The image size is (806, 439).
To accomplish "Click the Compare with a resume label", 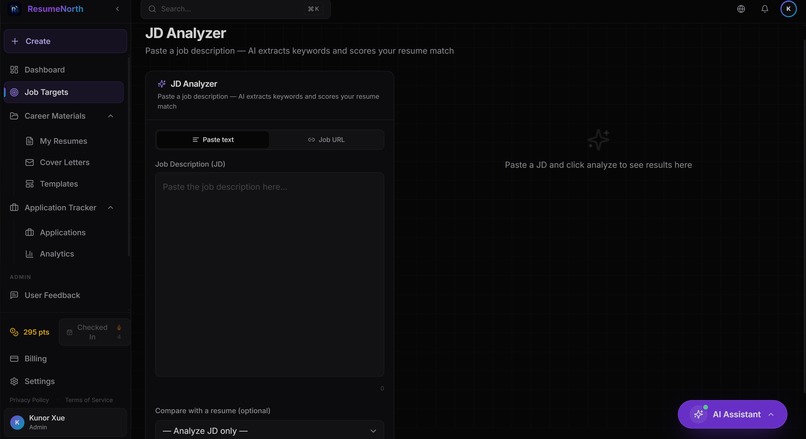I will (x=213, y=411).
